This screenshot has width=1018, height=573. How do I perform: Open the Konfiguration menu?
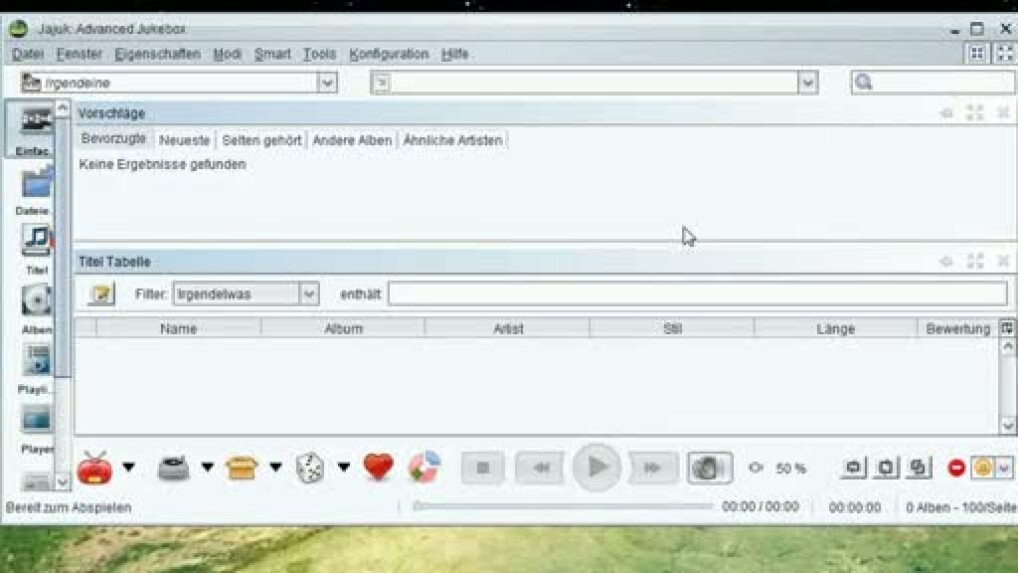tap(389, 54)
